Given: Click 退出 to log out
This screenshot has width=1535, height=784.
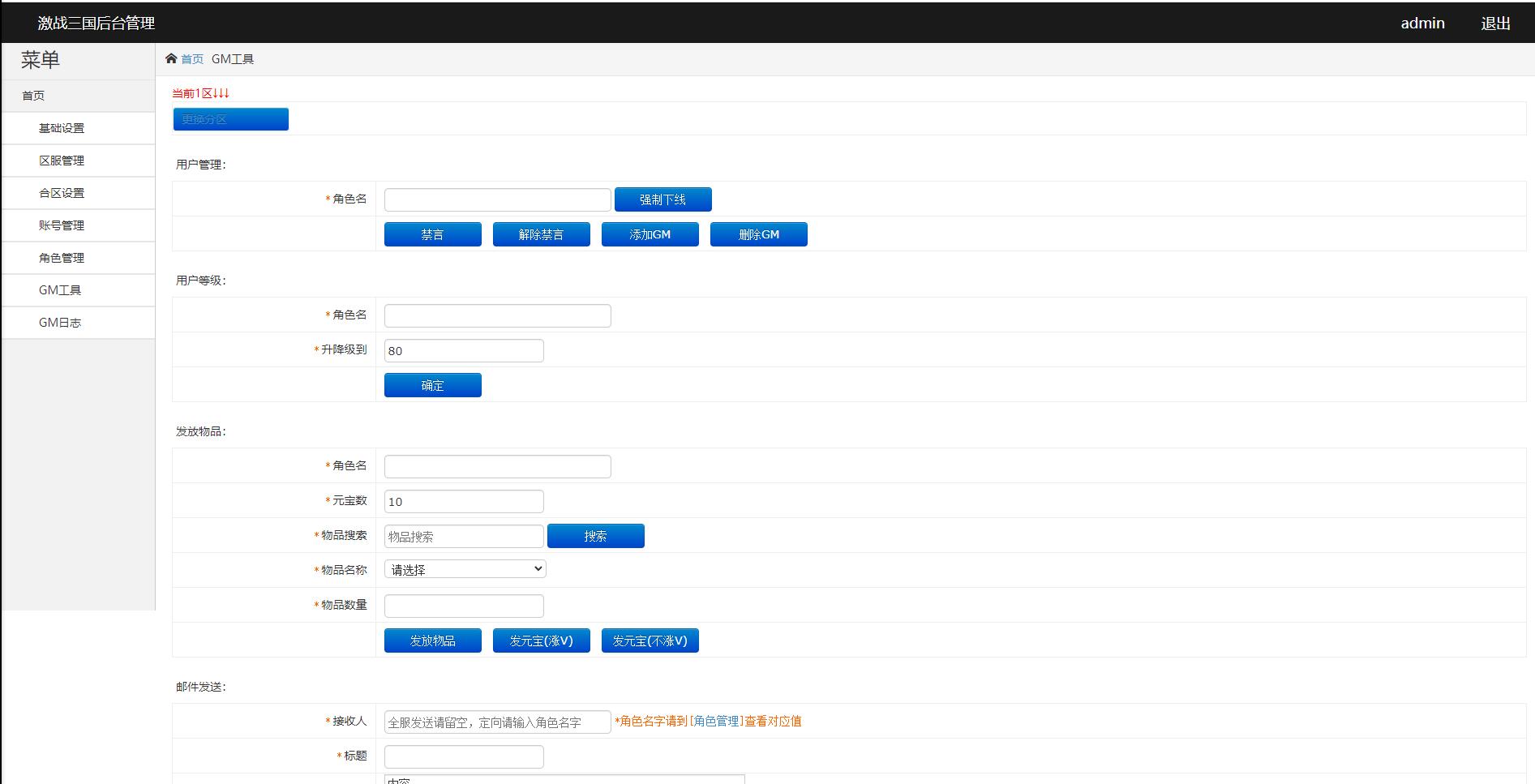Looking at the screenshot, I should coord(1494,22).
